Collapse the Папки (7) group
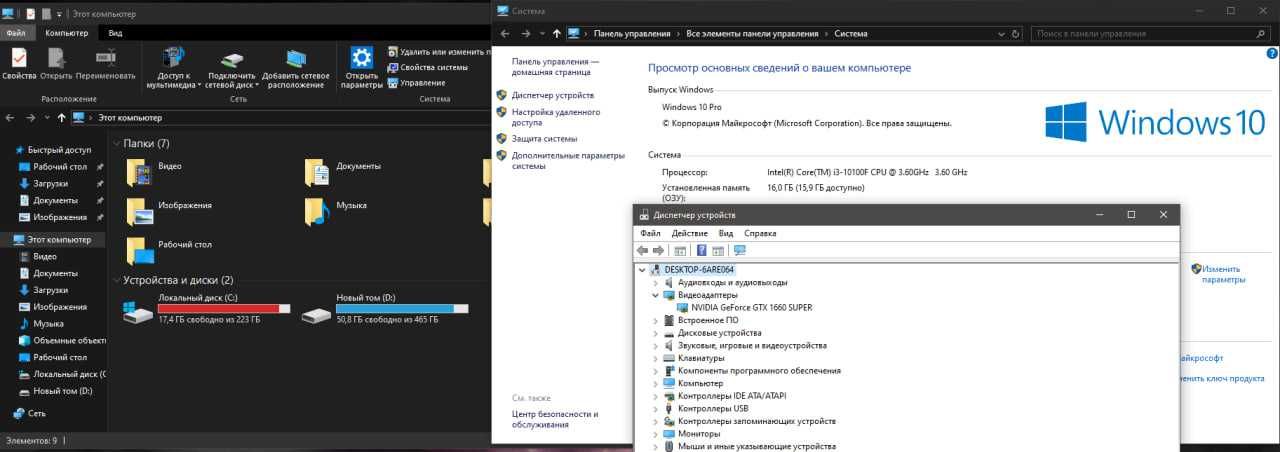This screenshot has height=452, width=1280. (x=116, y=144)
